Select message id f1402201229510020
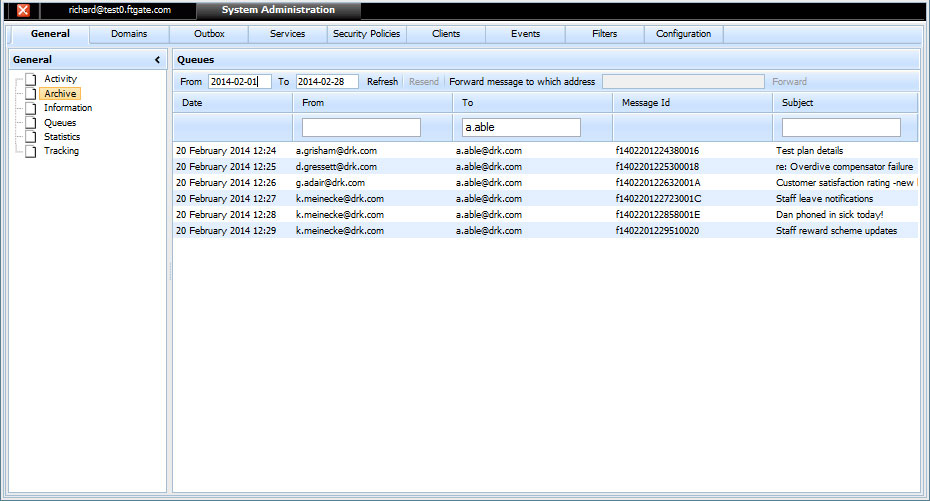Viewport: 930px width, 501px height. pos(657,231)
